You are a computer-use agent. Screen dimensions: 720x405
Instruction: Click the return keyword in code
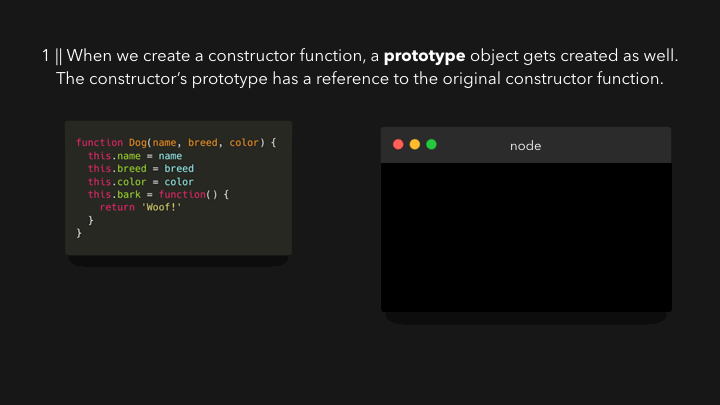117,208
